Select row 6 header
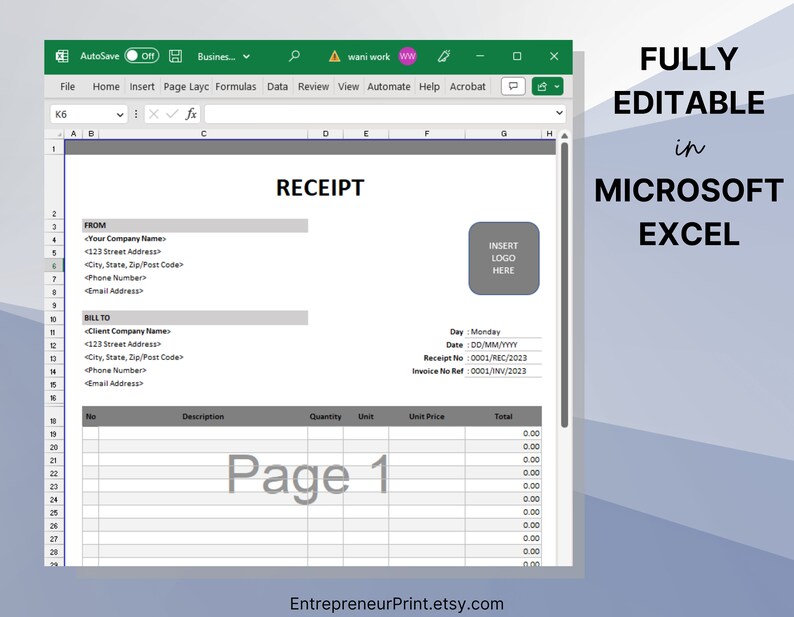This screenshot has height=617, width=794. [x=54, y=265]
